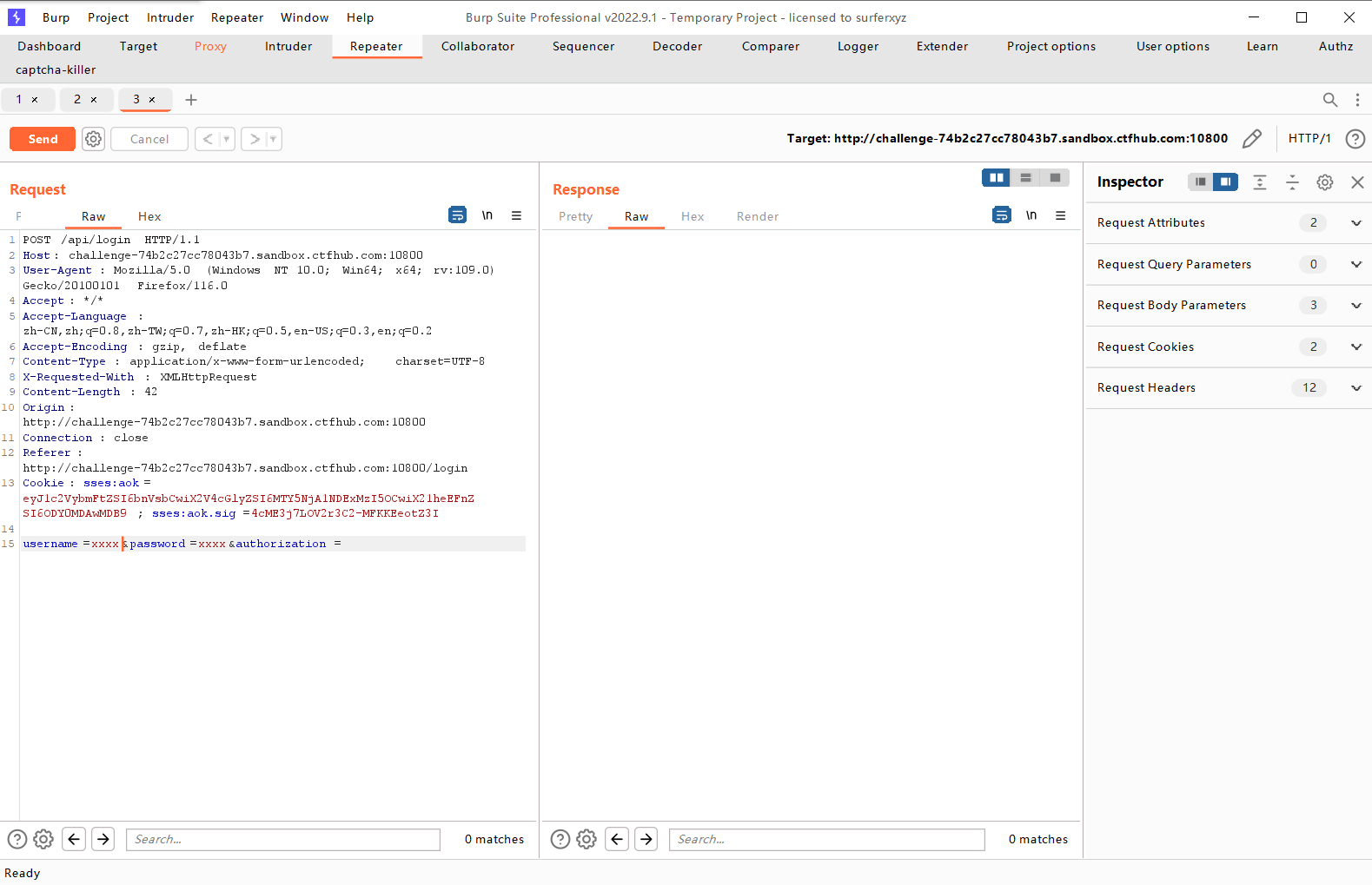Toggle word wrap in the Response viewer

pos(1002,215)
